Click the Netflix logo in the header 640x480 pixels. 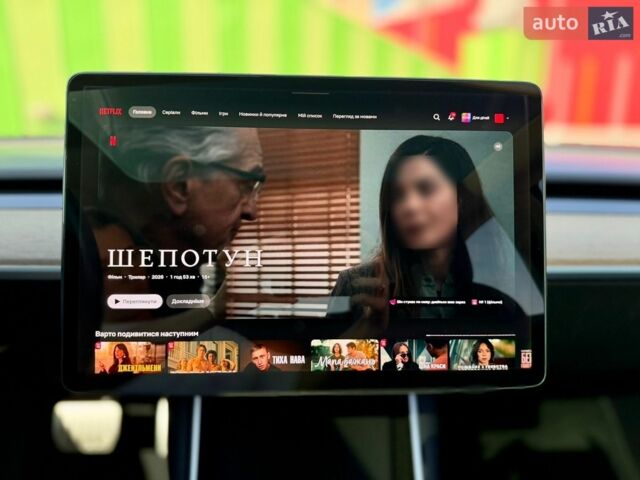point(111,111)
